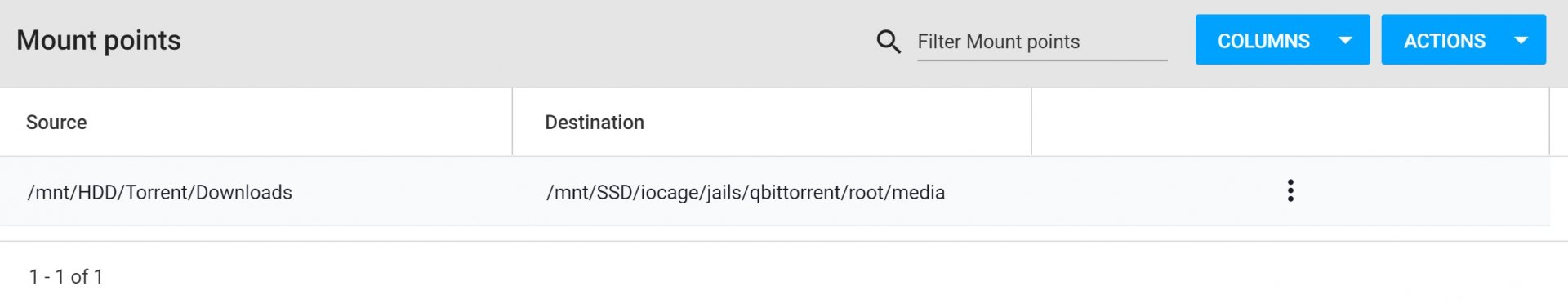Click the empty third column header
The width and height of the screenshot is (1568, 304).
(x=1290, y=123)
